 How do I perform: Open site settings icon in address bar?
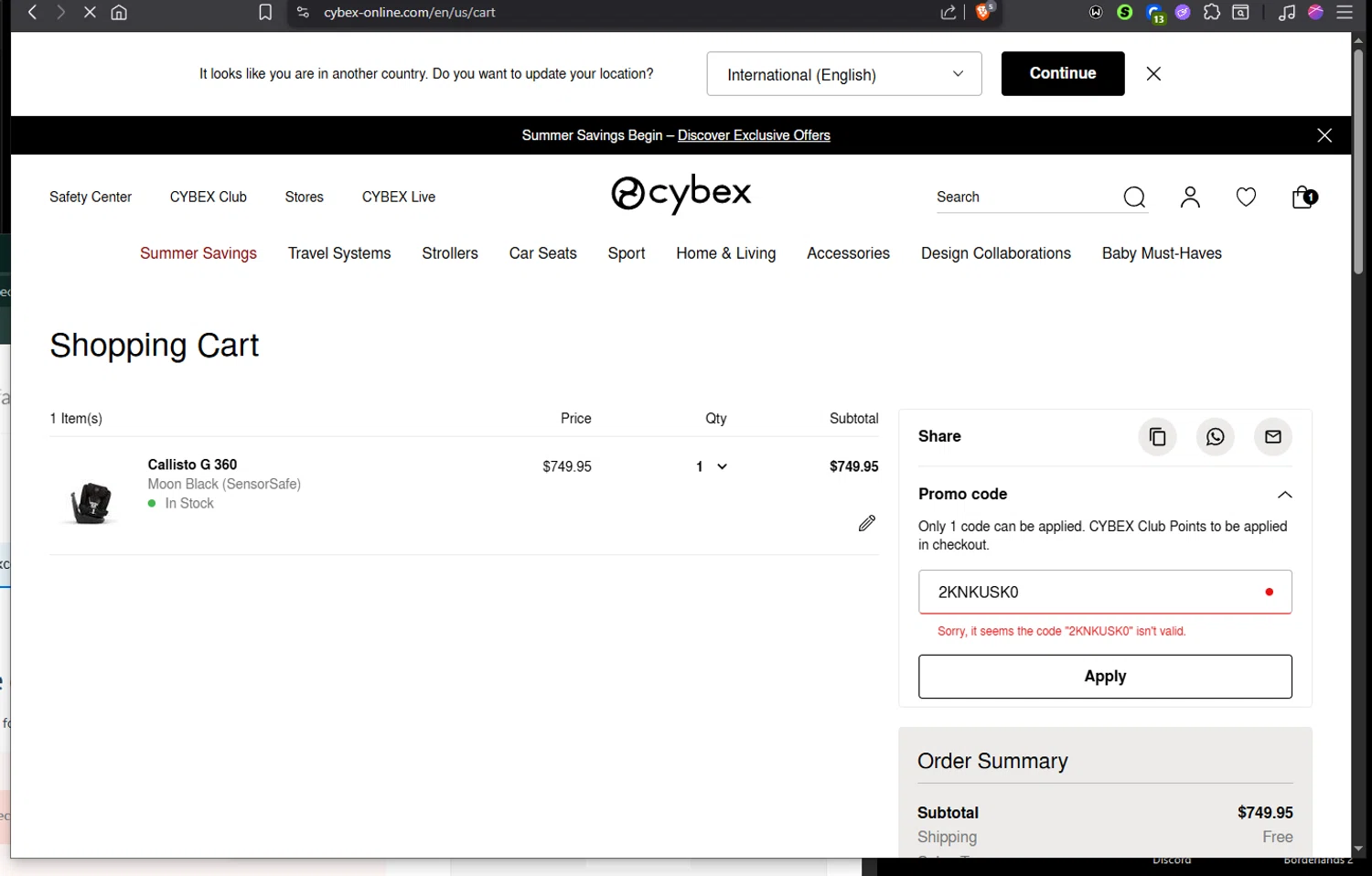coord(304,13)
